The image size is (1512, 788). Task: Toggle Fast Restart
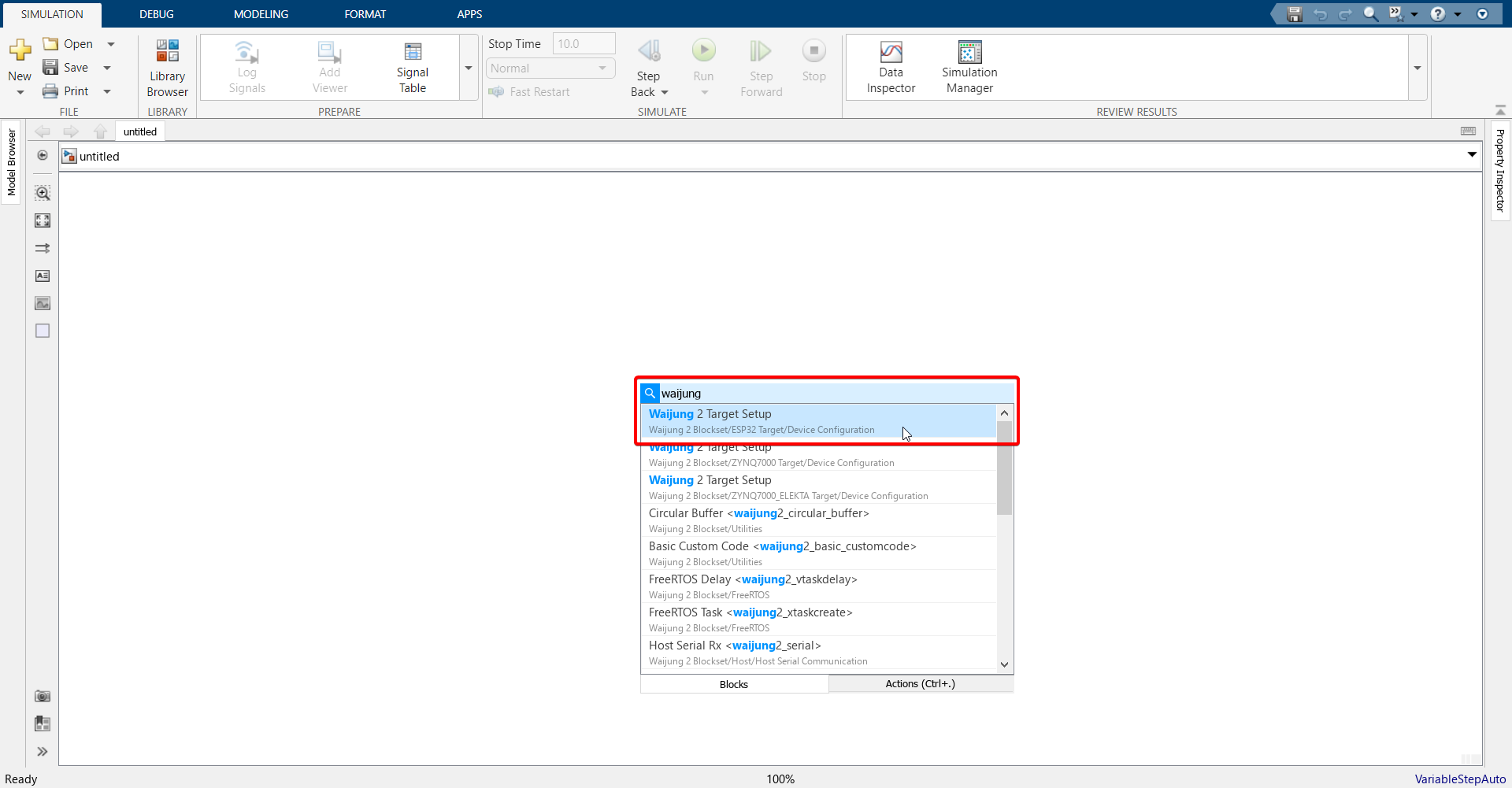point(529,92)
